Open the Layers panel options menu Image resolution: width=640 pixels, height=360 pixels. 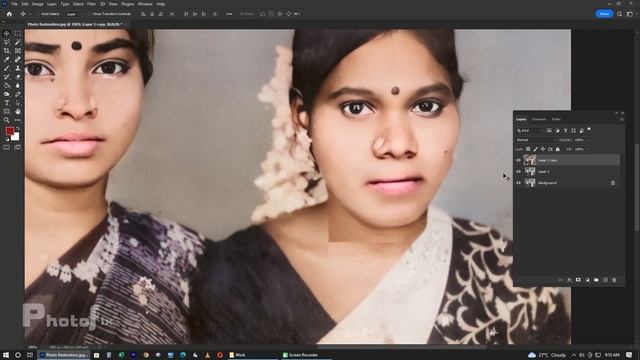pos(622,120)
